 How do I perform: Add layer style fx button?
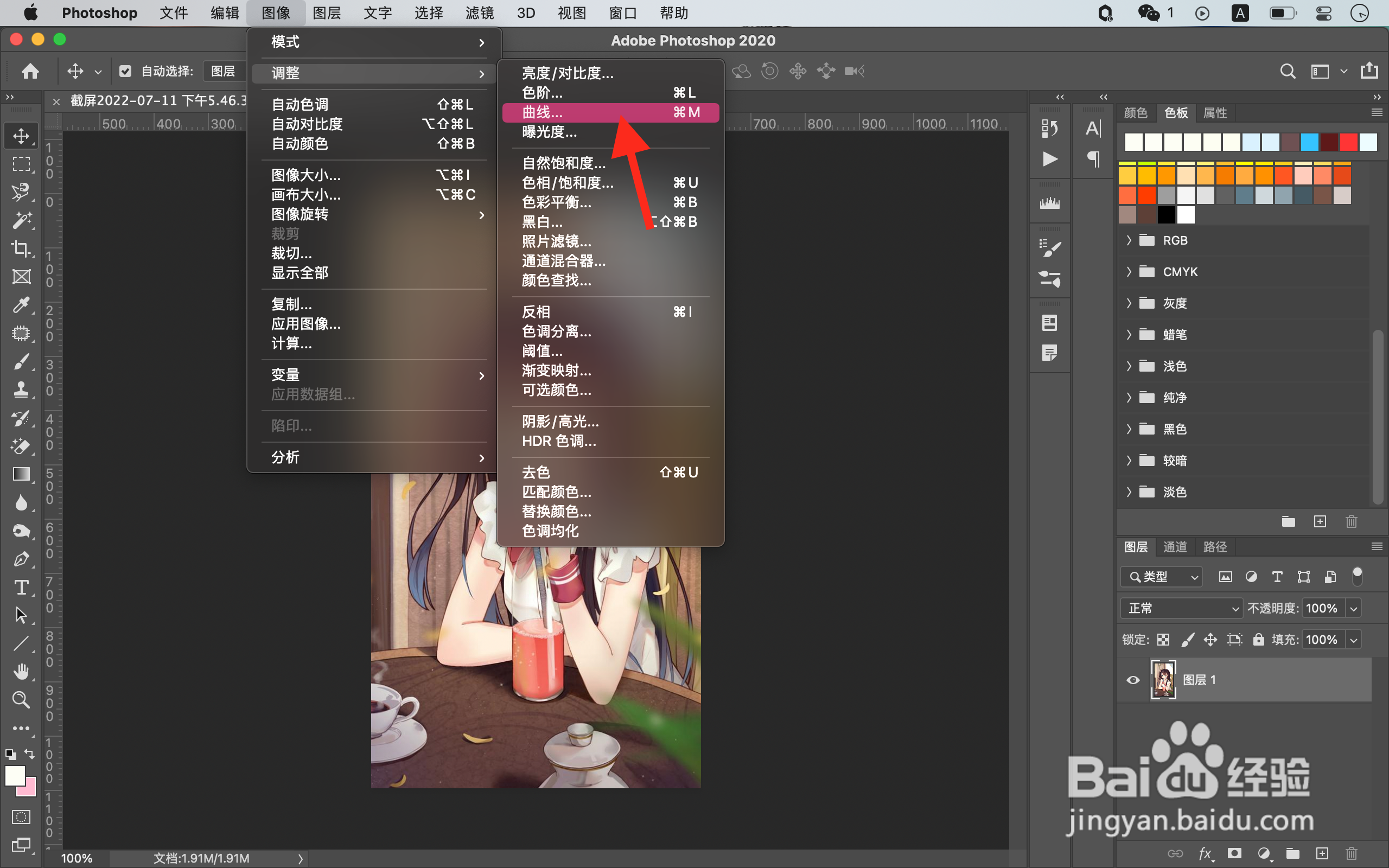1205,854
